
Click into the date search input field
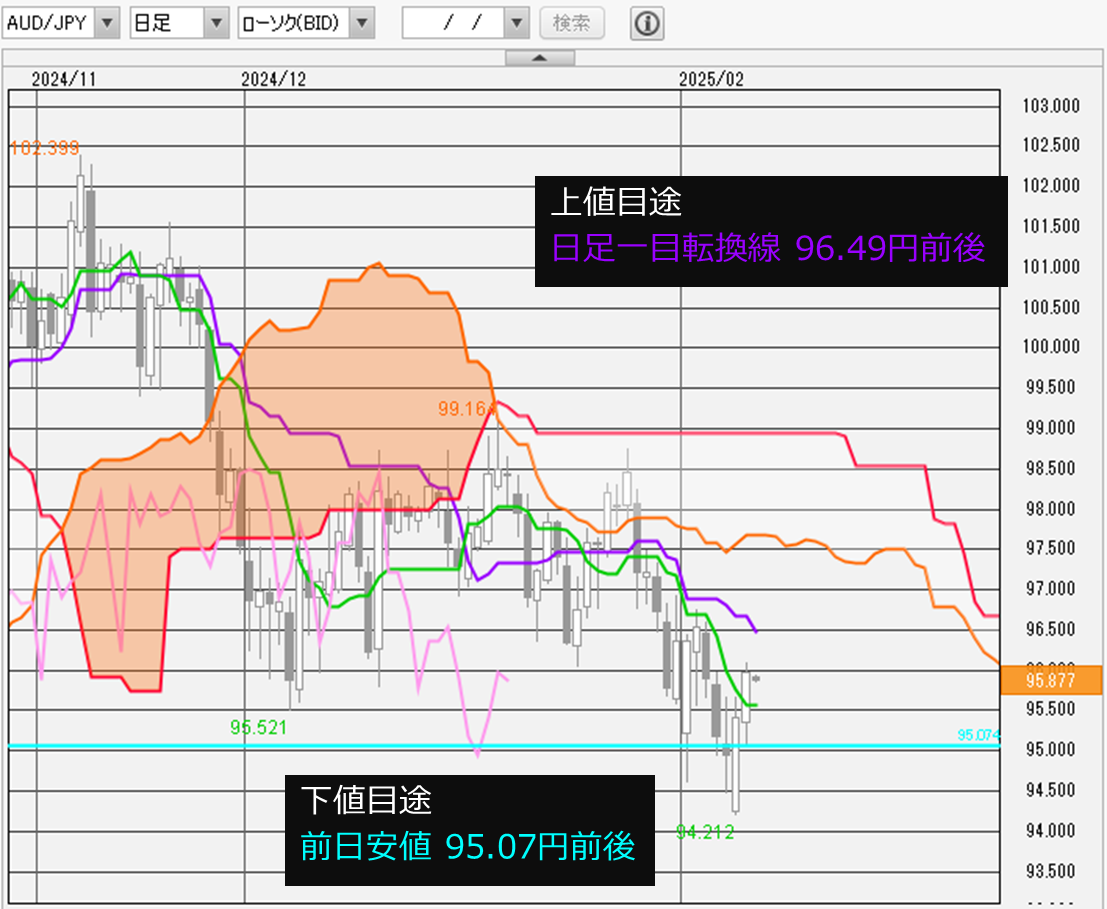[x=453, y=23]
